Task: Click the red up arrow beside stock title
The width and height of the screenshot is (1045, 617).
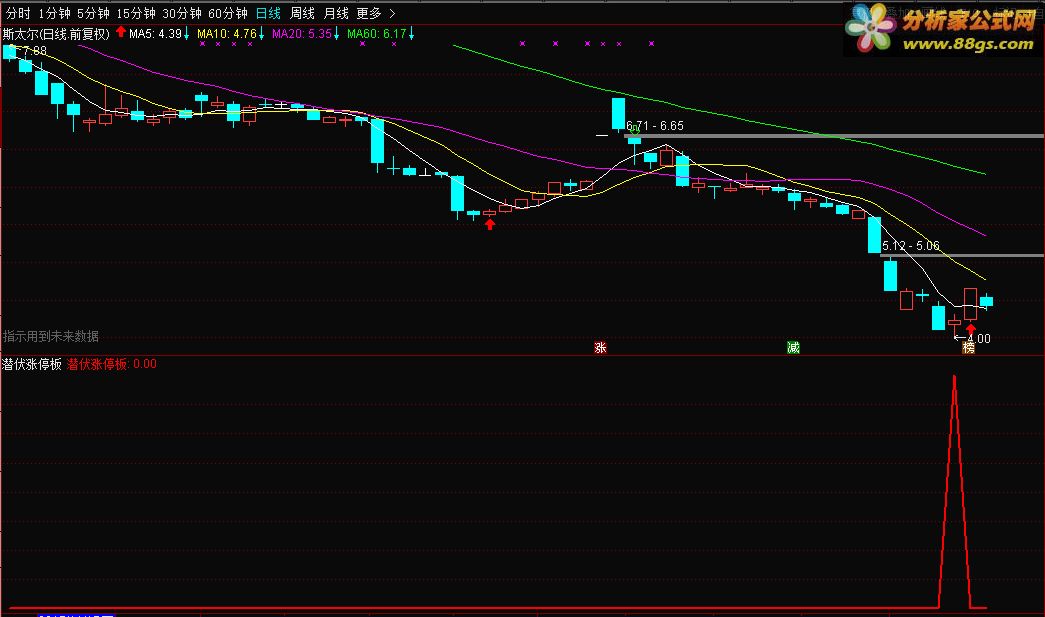Action: 121,31
